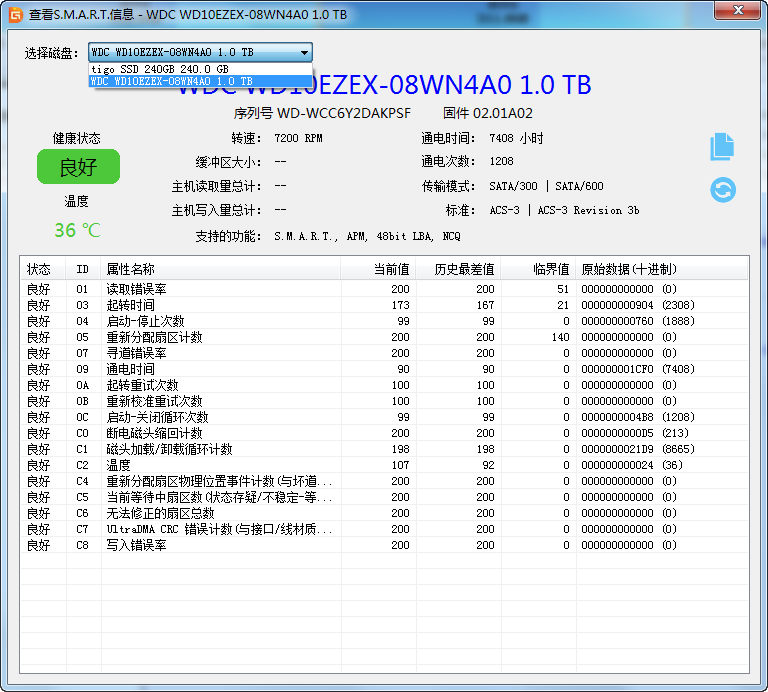Click the 历史最差值 column header
This screenshot has height=692, width=768.
point(458,269)
